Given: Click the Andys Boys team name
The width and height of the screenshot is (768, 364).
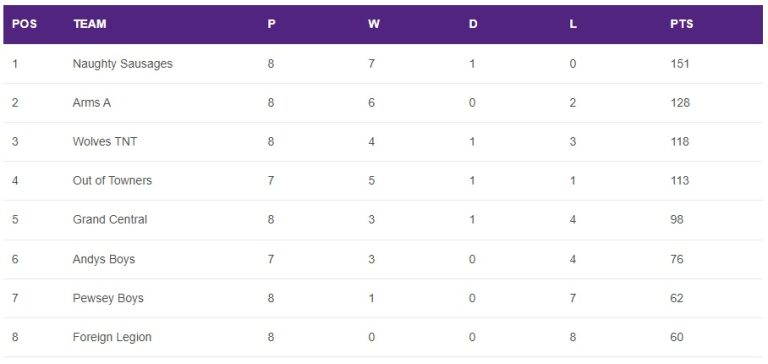Looking at the screenshot, I should (x=104, y=259).
